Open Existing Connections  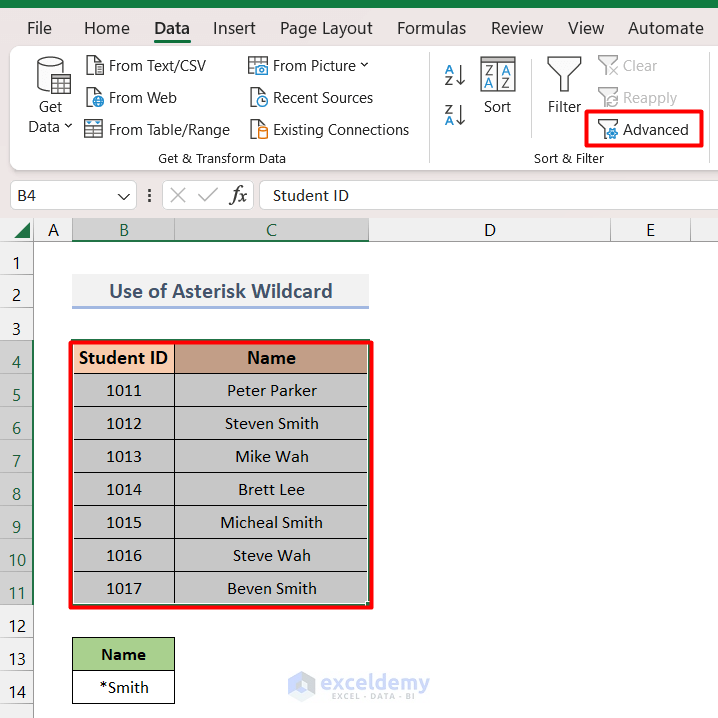[329, 130]
